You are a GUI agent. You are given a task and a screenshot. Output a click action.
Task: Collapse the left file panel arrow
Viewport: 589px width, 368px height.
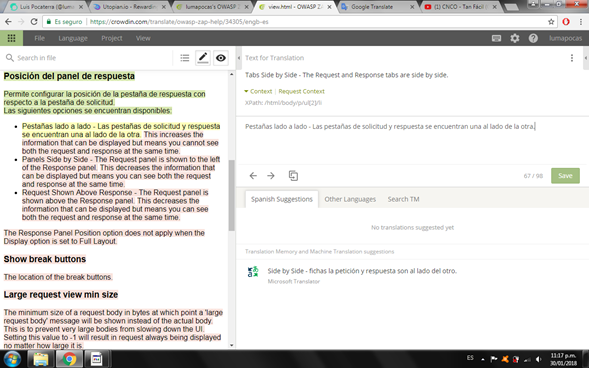coord(239,58)
